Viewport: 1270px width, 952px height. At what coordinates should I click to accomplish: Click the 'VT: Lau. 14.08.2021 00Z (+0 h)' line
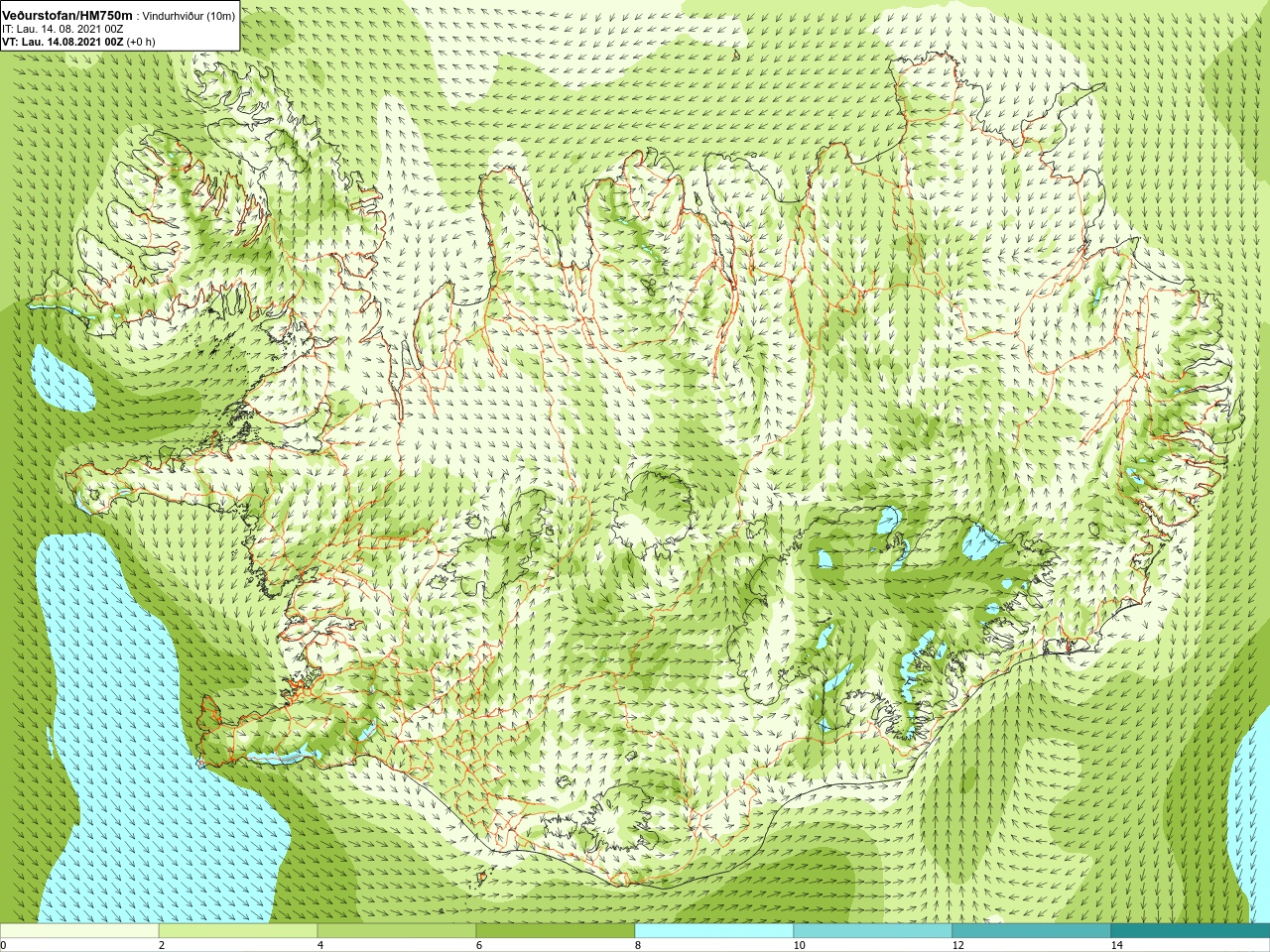(x=78, y=42)
